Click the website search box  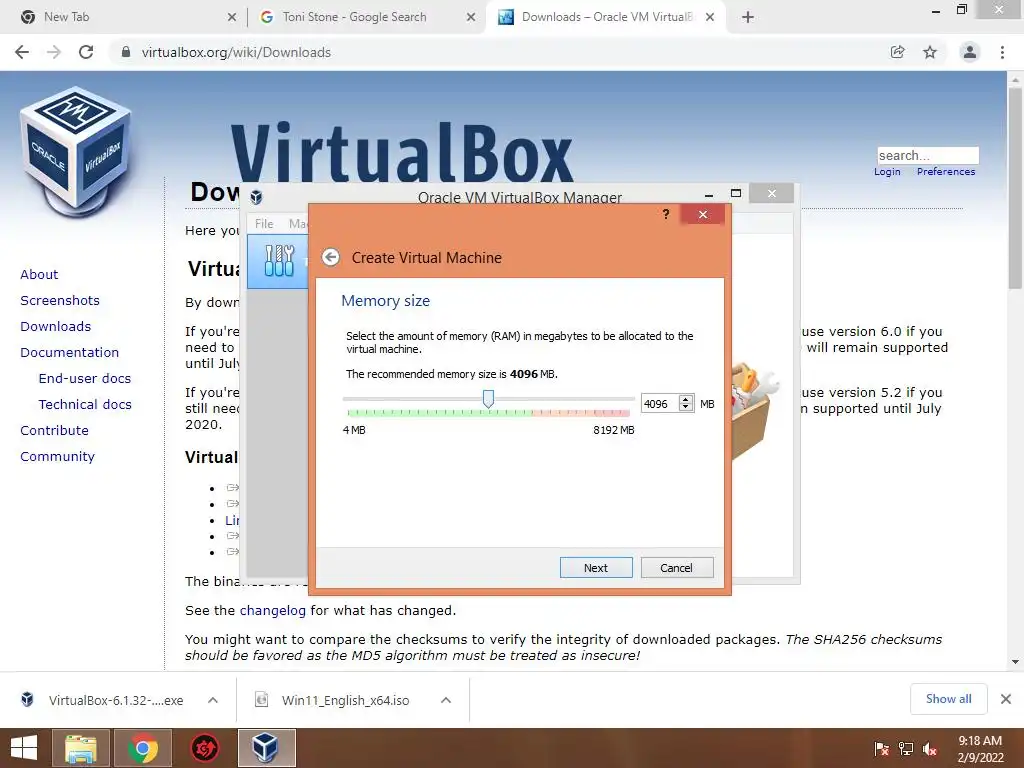pos(928,155)
